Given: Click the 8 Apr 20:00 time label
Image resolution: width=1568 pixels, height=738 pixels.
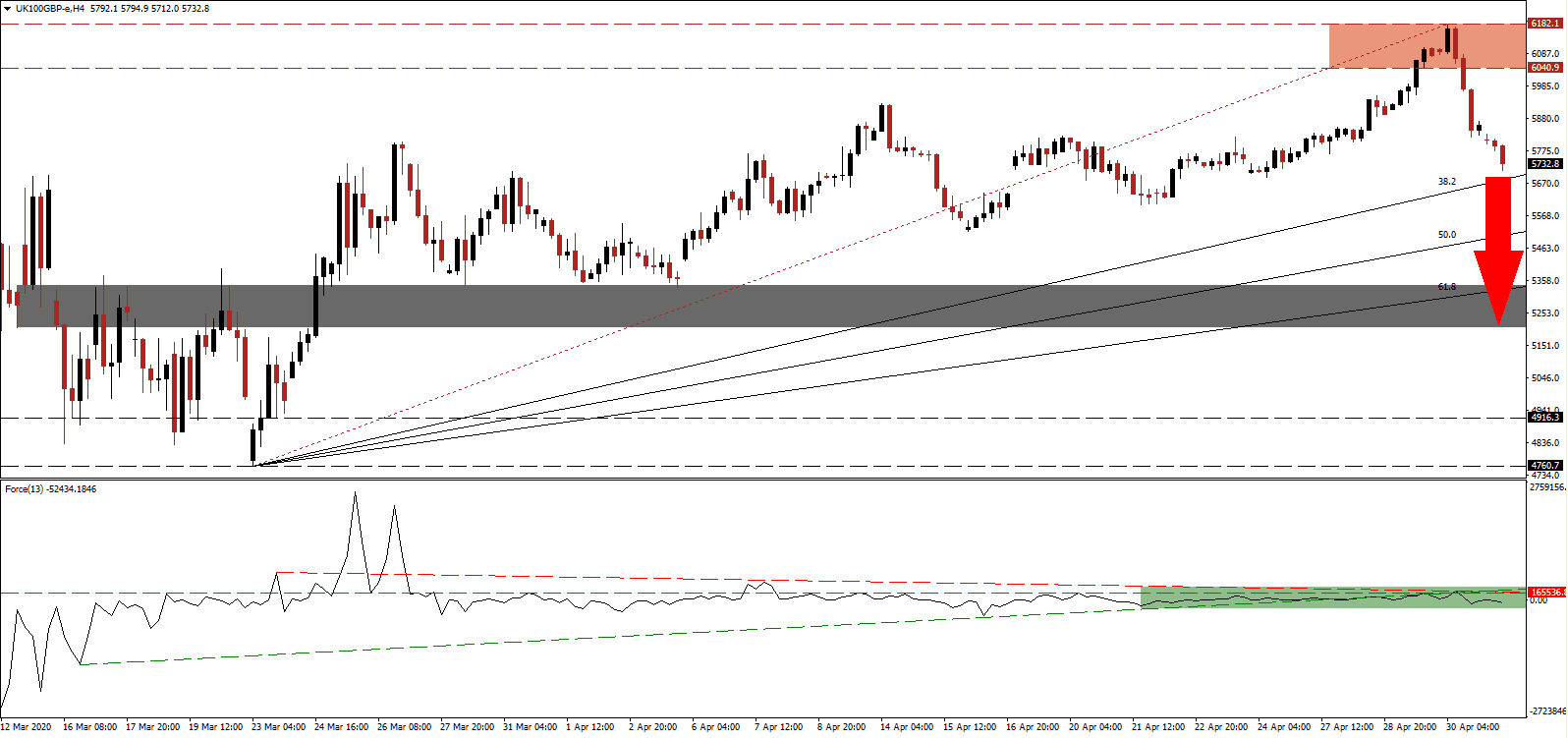Looking at the screenshot, I should (x=842, y=727).
